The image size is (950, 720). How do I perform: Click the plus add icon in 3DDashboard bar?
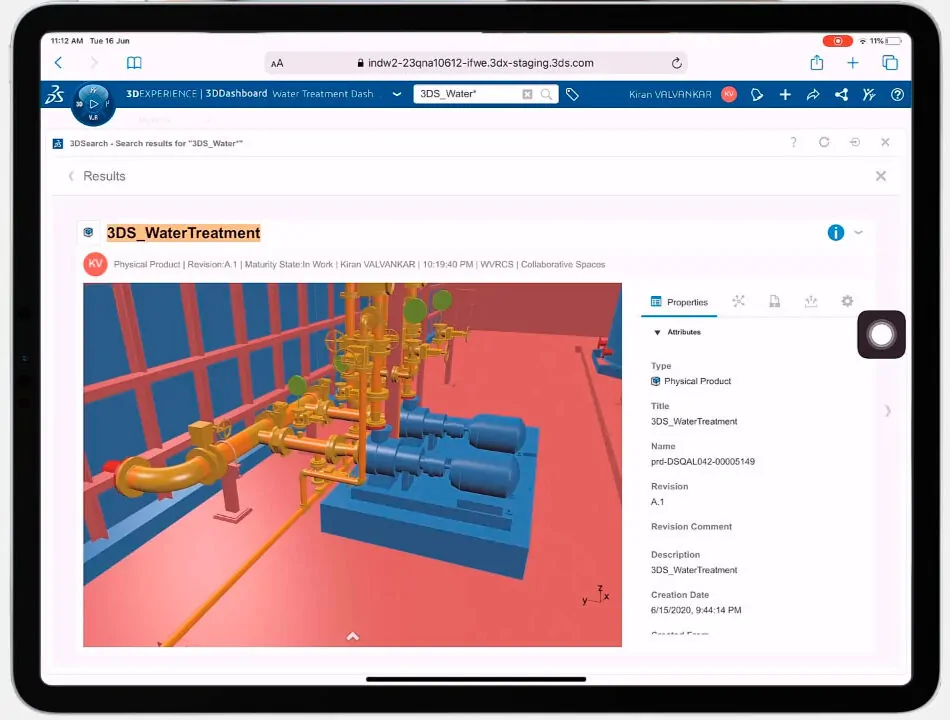coord(785,94)
